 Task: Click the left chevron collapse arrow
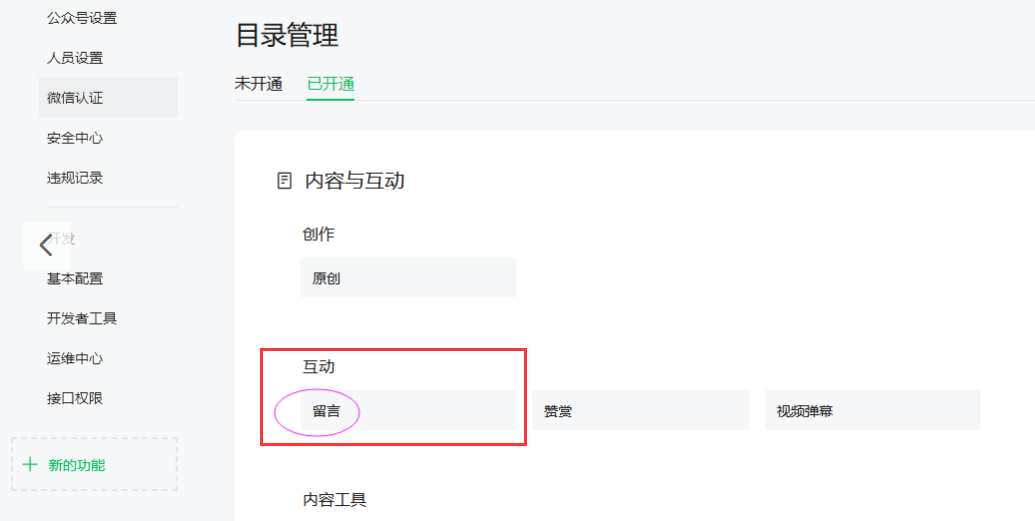(45, 245)
